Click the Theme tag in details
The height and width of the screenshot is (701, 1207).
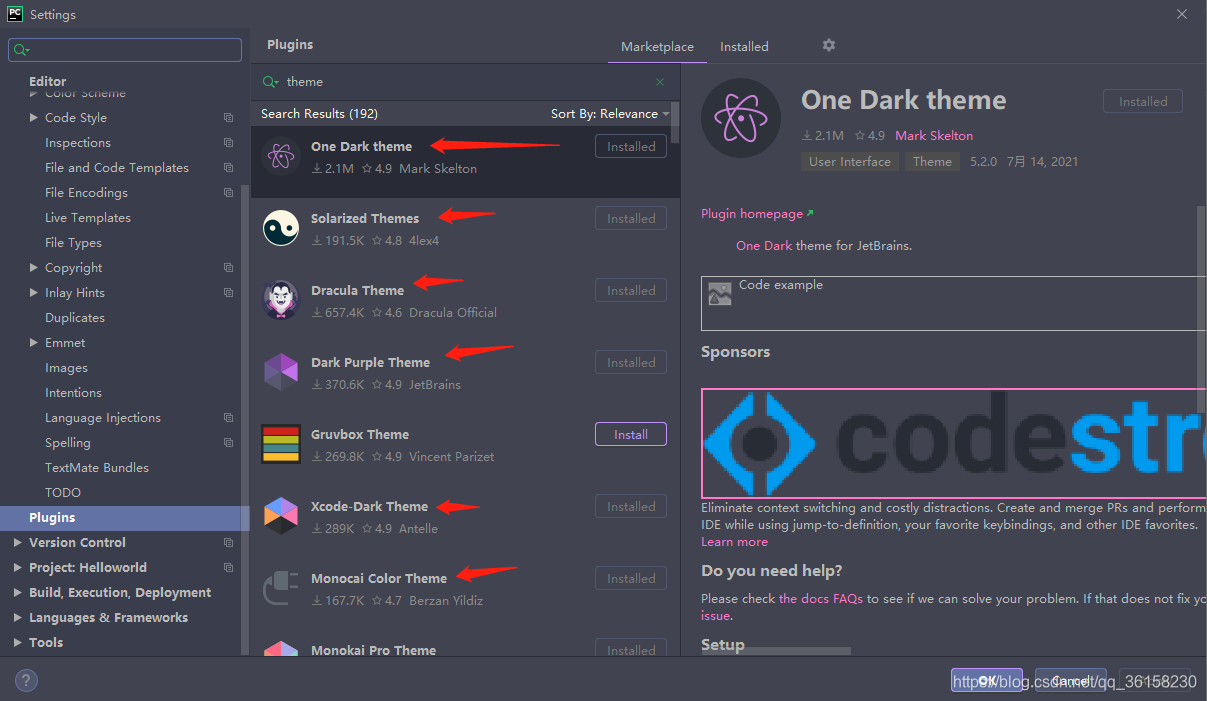click(x=932, y=162)
